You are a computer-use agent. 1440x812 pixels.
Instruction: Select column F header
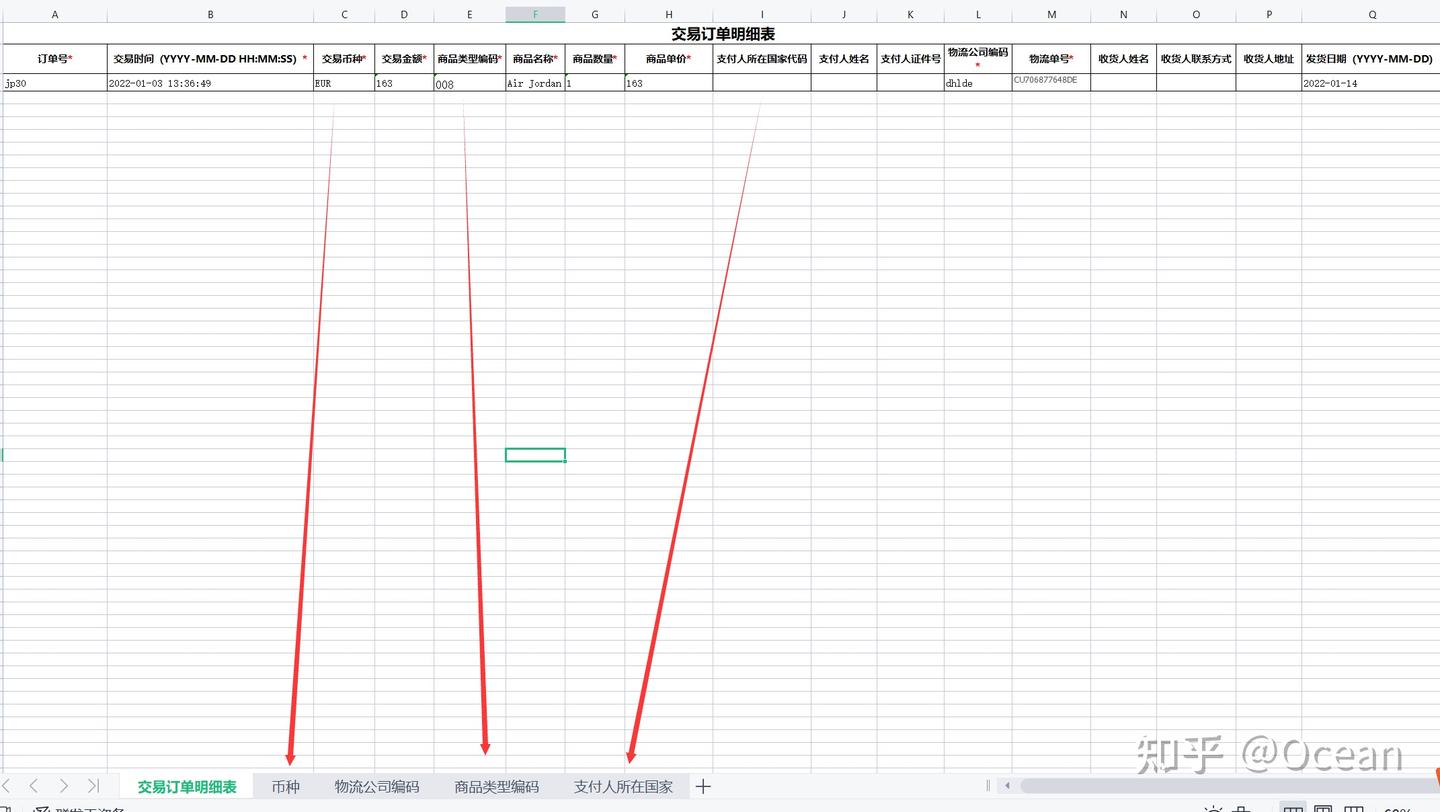(x=535, y=15)
